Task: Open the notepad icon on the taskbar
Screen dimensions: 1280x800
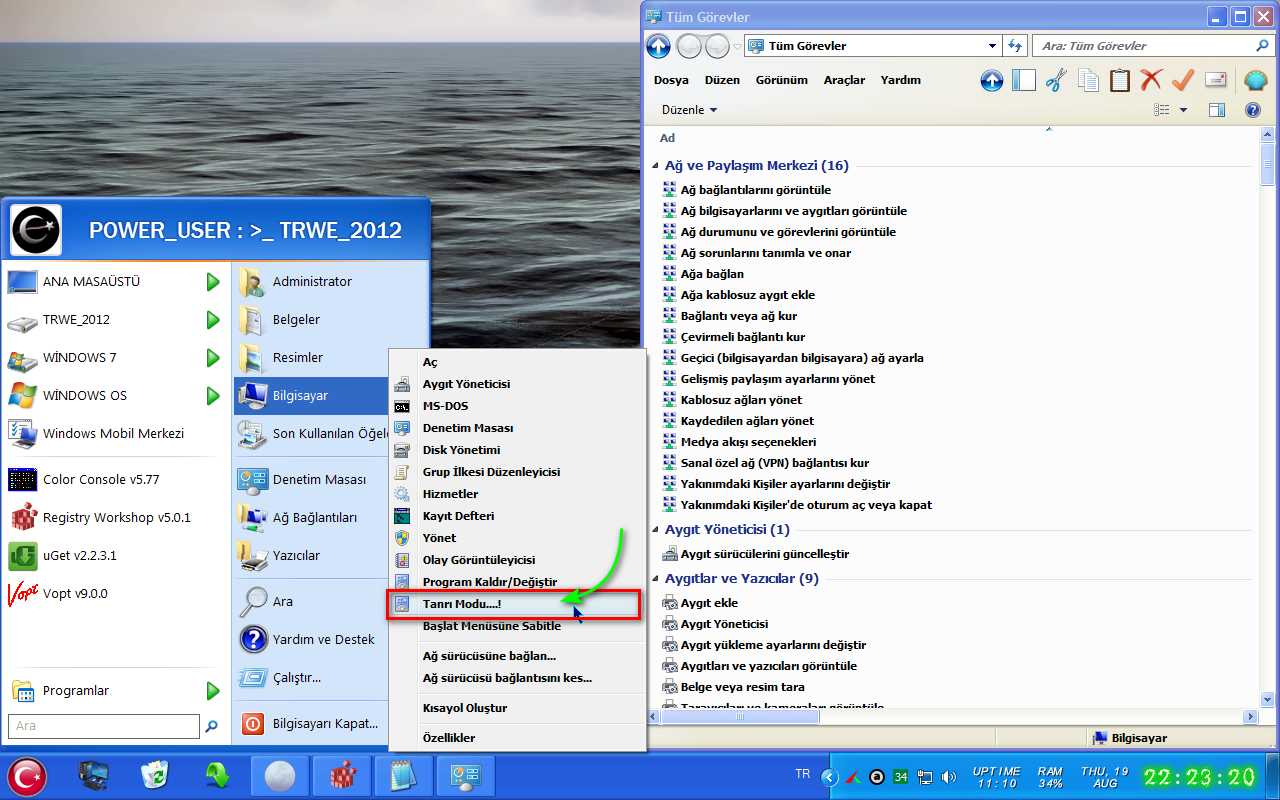Action: 403,776
